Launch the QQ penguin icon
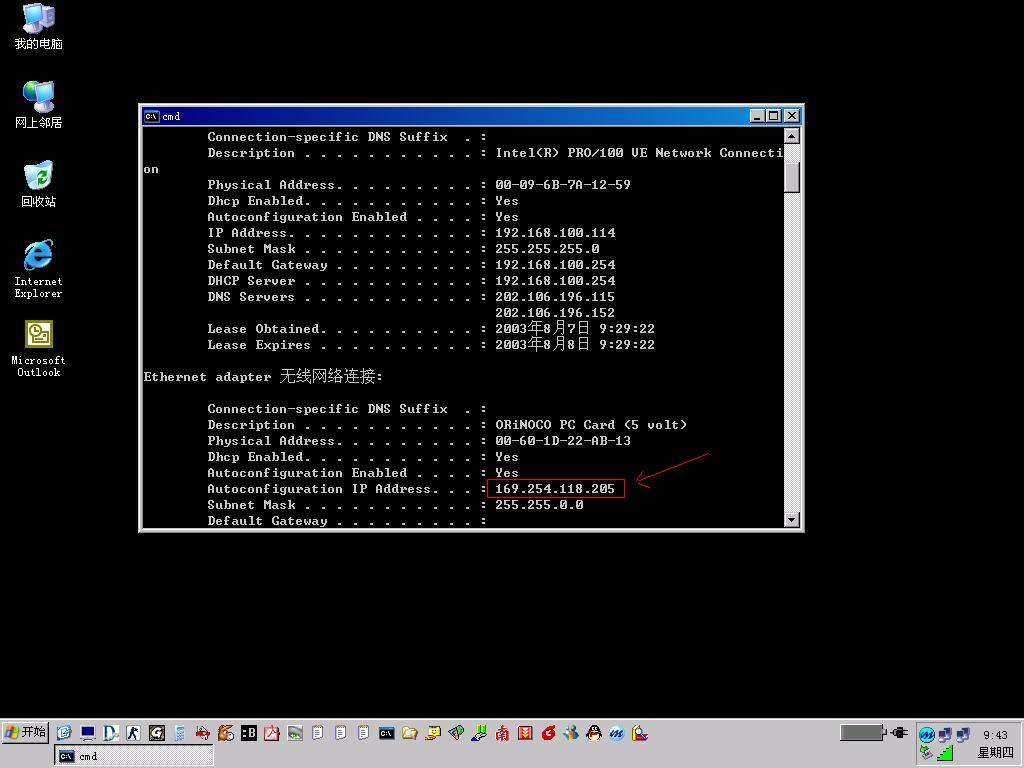Image resolution: width=1024 pixels, height=768 pixels. point(594,733)
